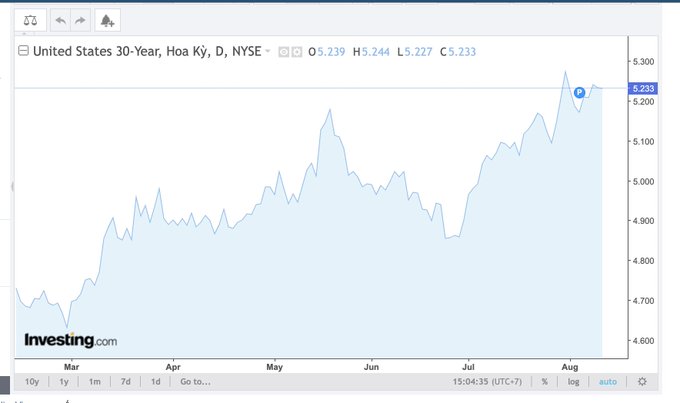The image size is (680, 403).
Task: Click the 4.800 price axis label
Action: (x=643, y=261)
